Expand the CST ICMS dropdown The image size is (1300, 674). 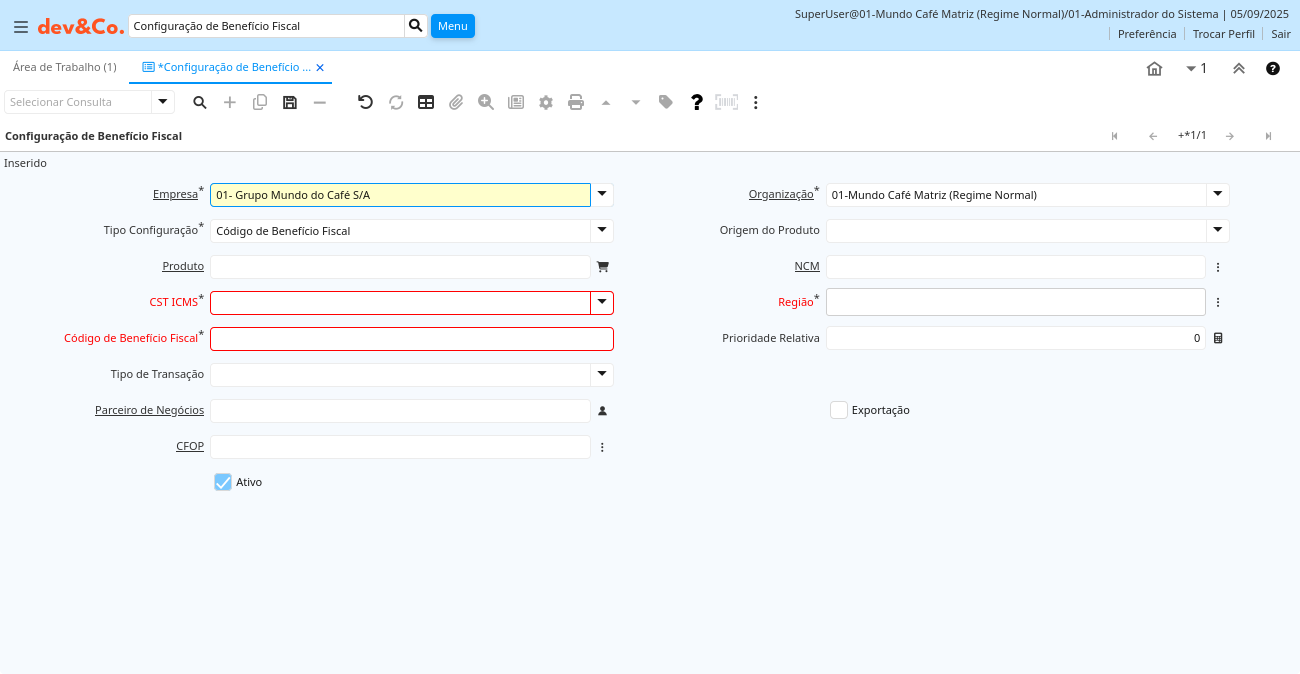(x=602, y=303)
